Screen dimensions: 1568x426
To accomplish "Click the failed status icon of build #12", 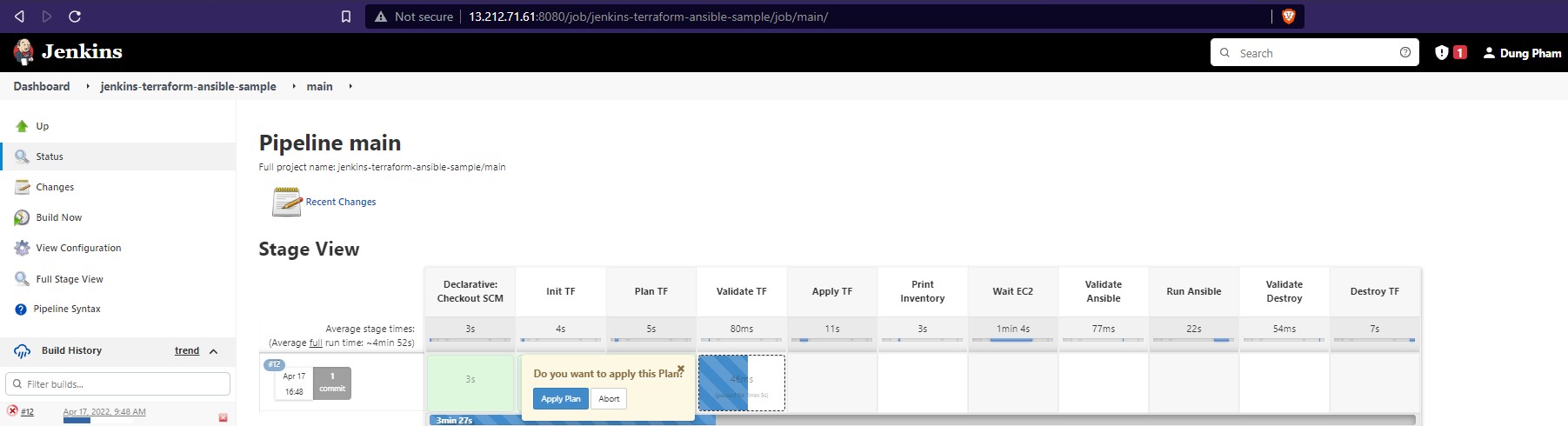I will [x=12, y=411].
